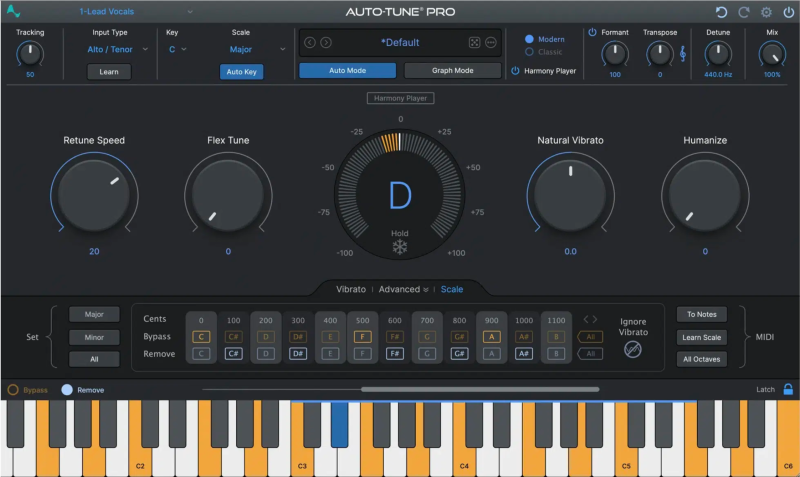Viewport: 800px width, 477px height.
Task: Click the Learn Scale button
Action: 702,337
